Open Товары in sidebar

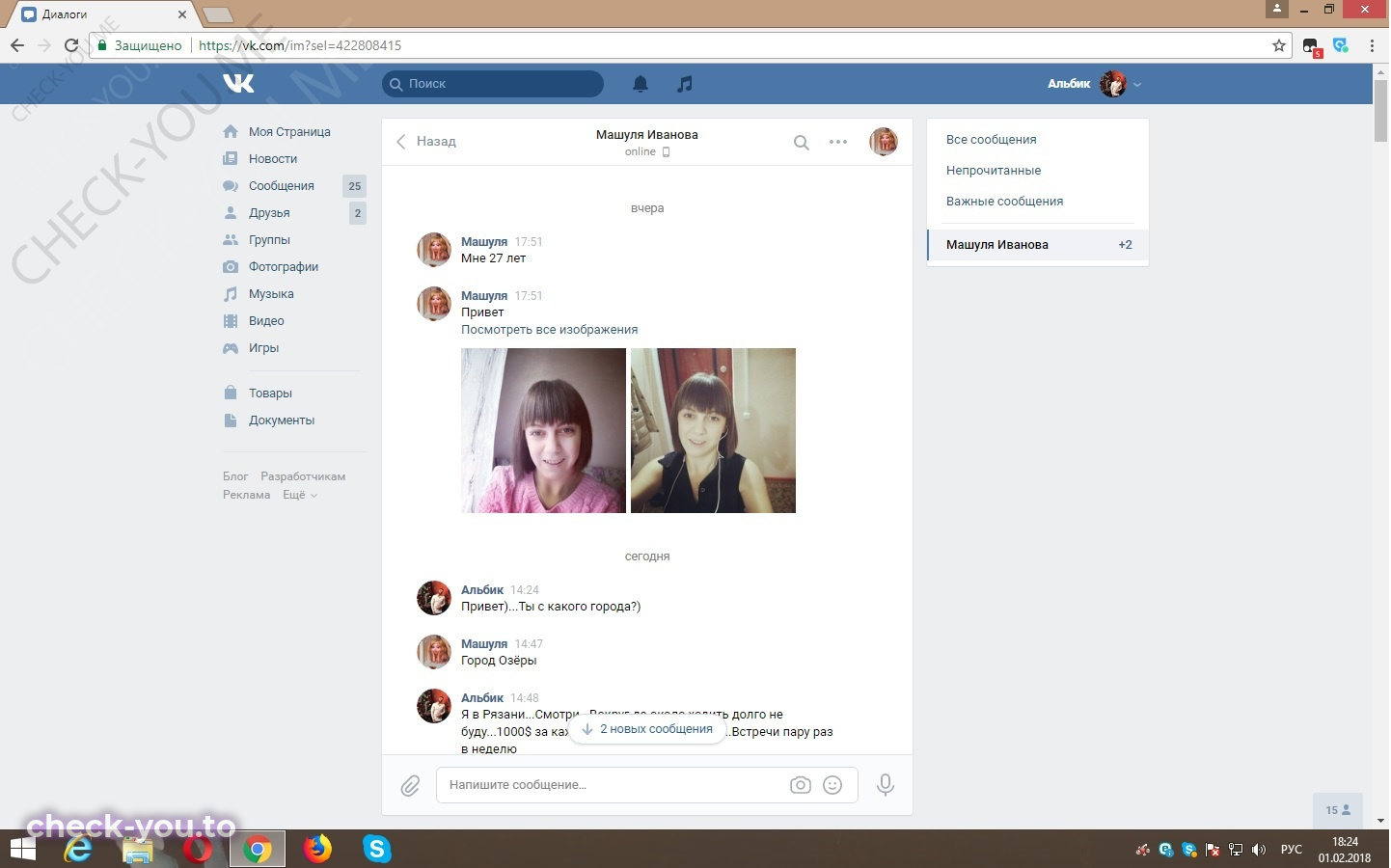[270, 393]
